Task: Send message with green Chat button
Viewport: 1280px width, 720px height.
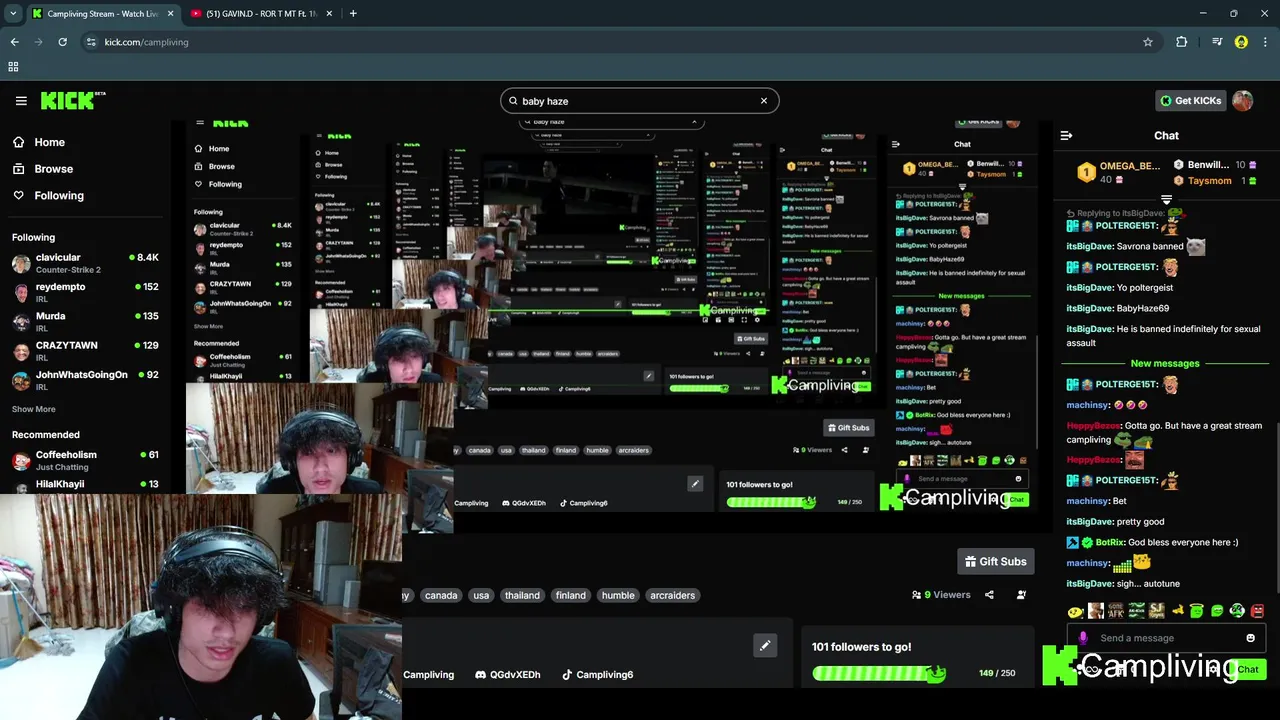Action: tap(1248, 669)
